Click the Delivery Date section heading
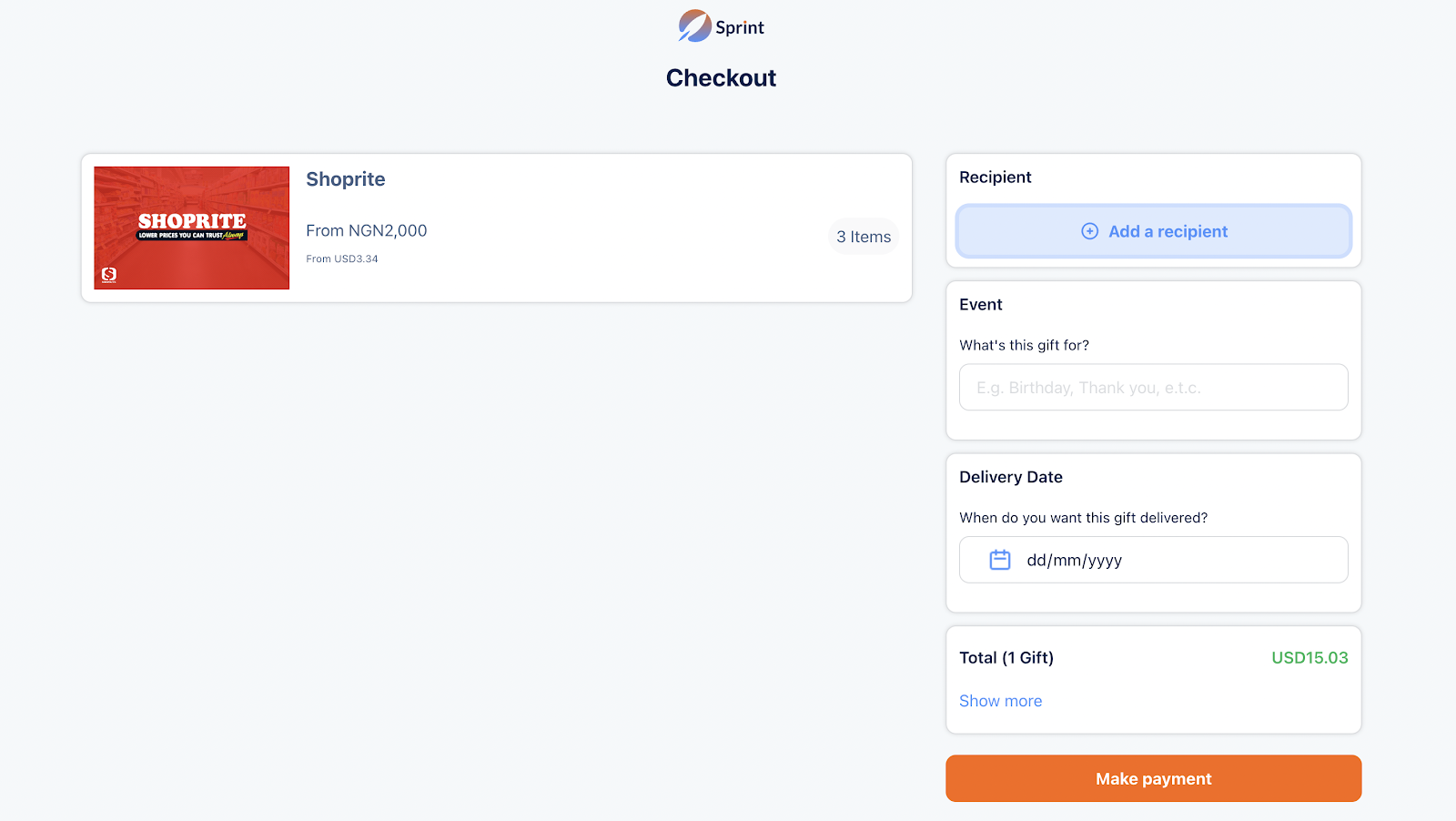Viewport: 1456px width, 821px height. (x=1010, y=477)
